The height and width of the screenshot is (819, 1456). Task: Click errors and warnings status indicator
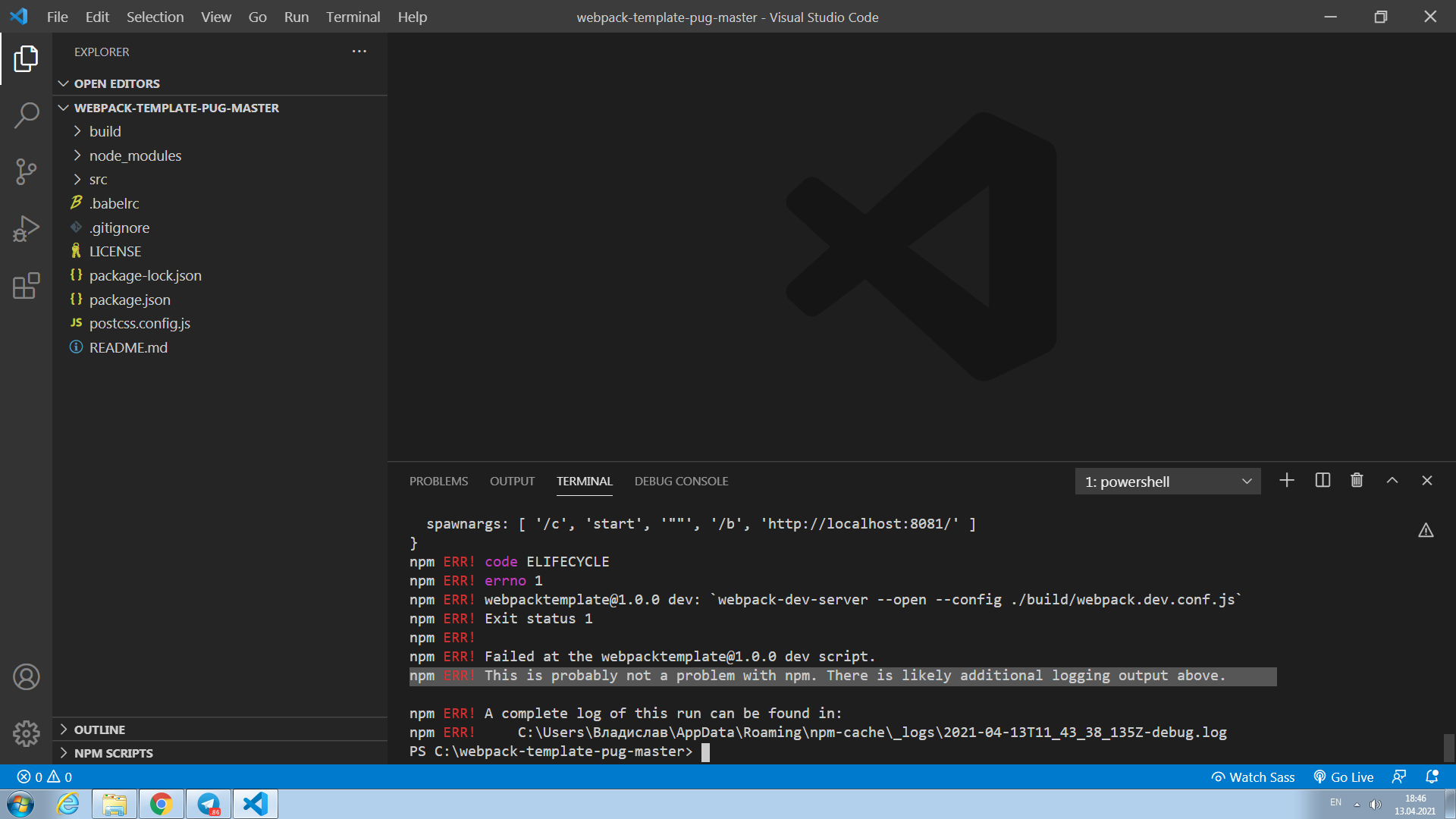pos(45,777)
